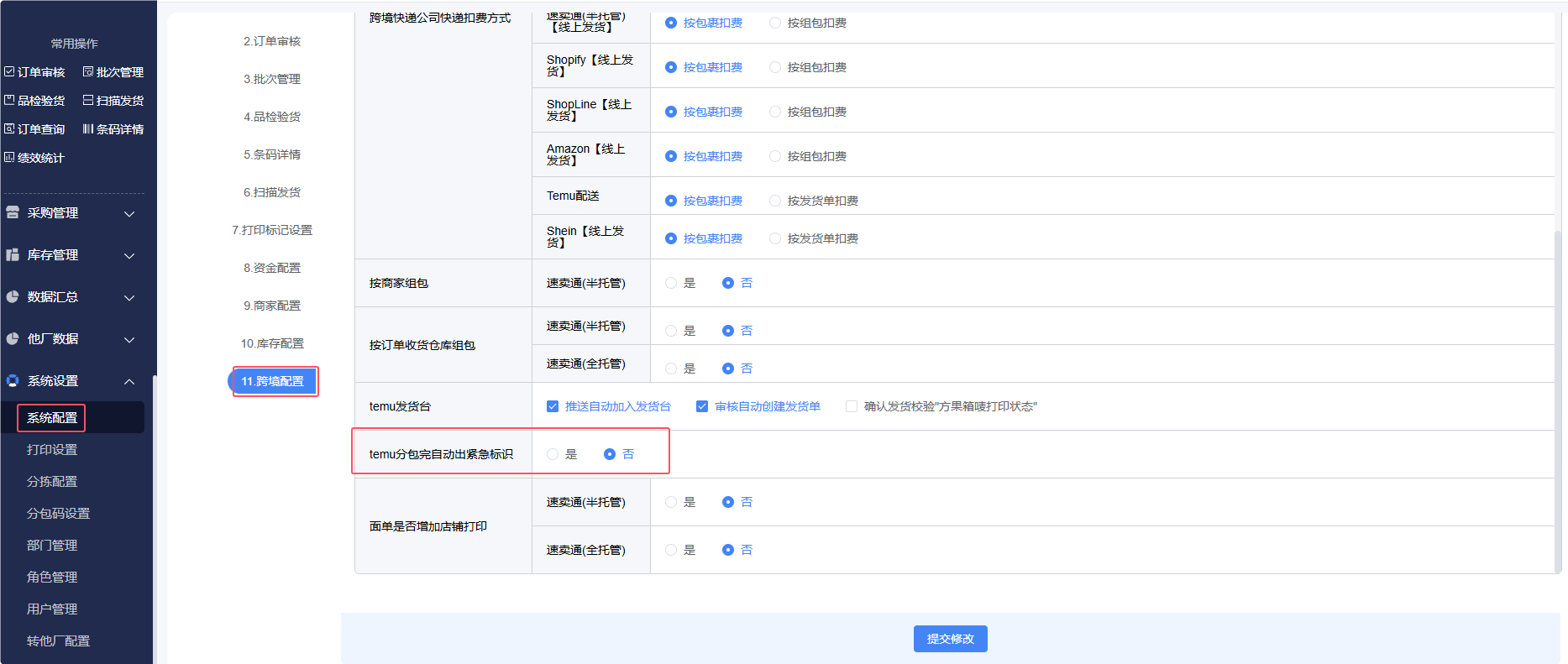
Task: Select 按包裹扣费 for ShopLine【线上发货】
Action: pos(671,112)
